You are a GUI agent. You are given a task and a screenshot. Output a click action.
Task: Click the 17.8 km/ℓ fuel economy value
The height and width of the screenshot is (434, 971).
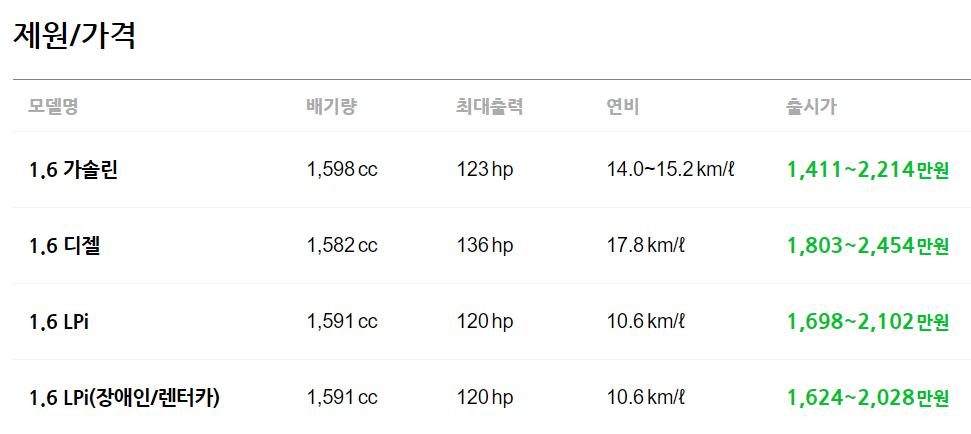pyautogui.click(x=645, y=246)
